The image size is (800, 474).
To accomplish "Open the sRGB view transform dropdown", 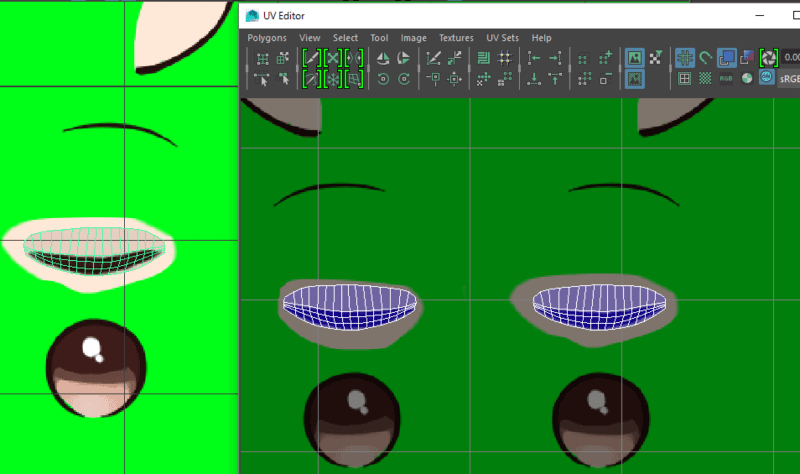I will (x=788, y=78).
